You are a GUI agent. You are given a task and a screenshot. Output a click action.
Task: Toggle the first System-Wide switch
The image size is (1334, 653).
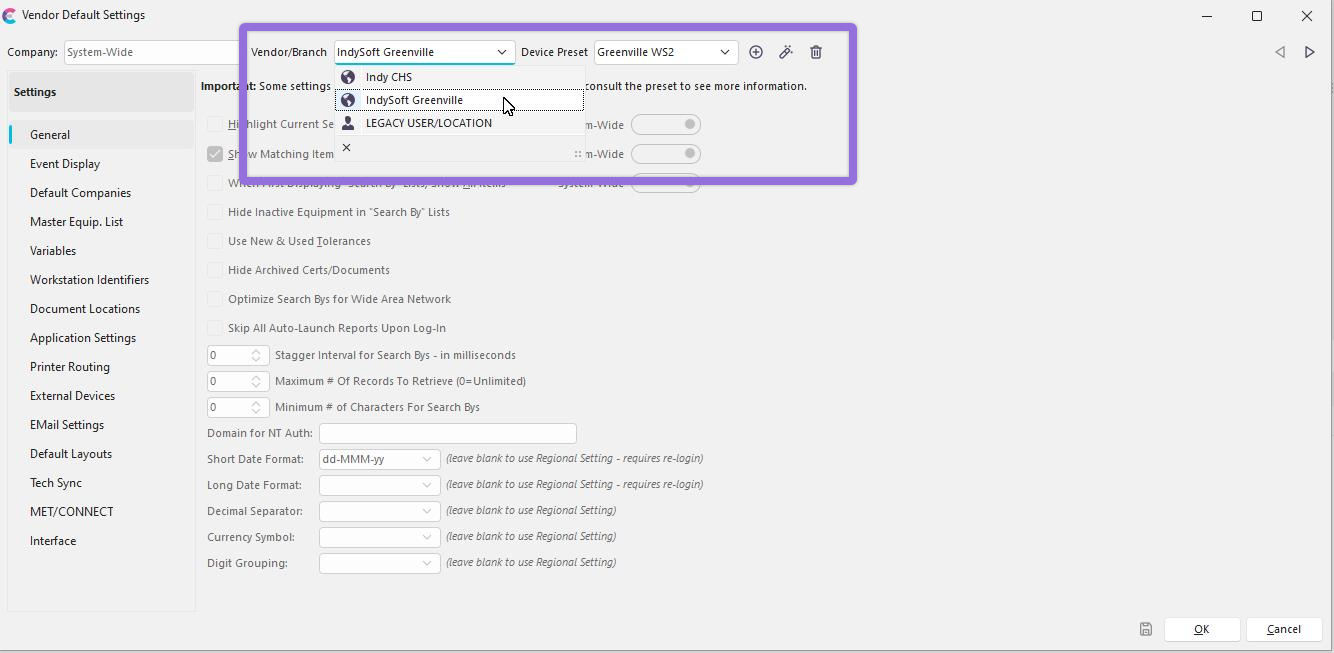[x=666, y=125]
